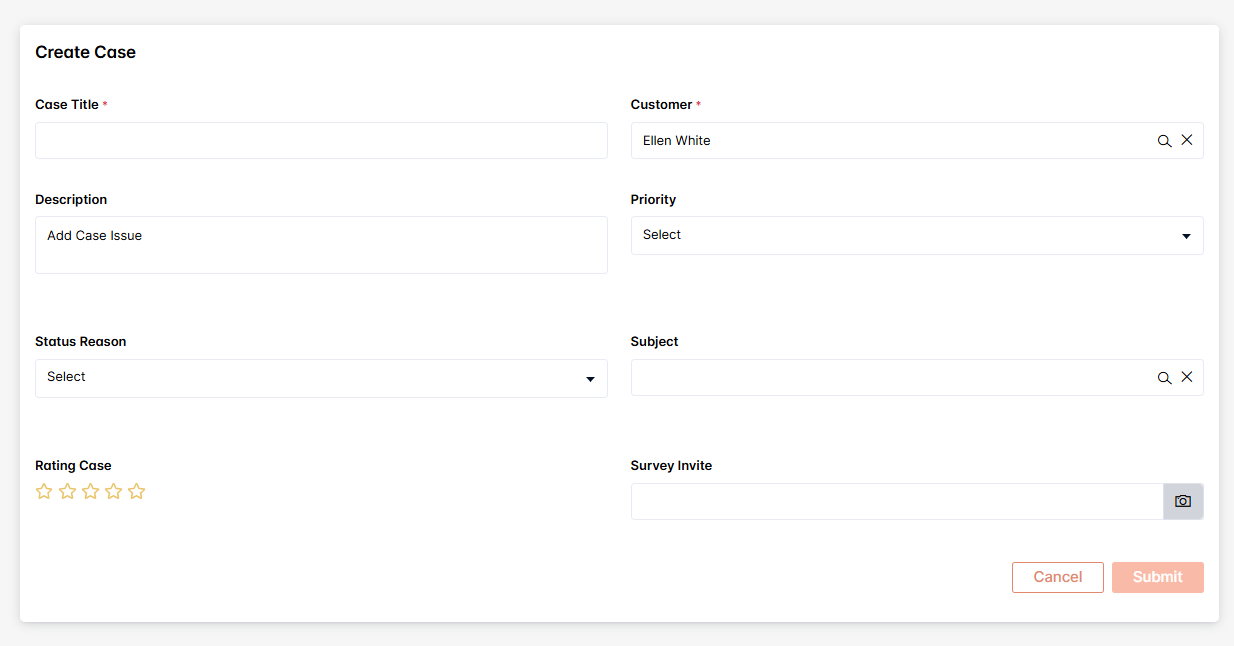Rate the case four stars
Image resolution: width=1234 pixels, height=646 pixels.
[x=113, y=491]
